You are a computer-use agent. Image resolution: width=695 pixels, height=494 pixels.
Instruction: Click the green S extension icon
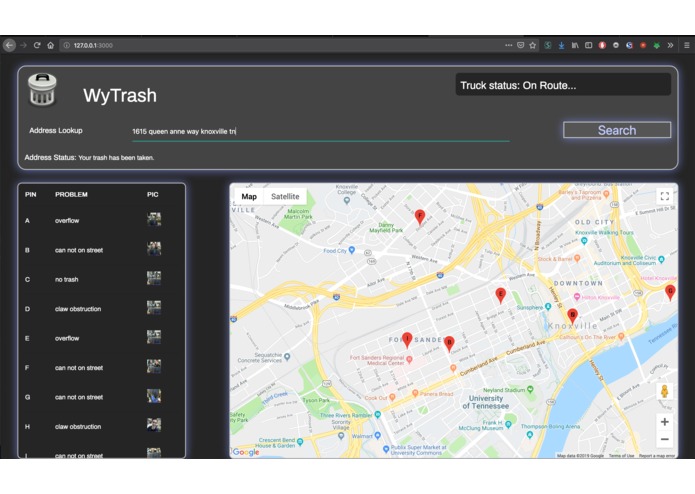[x=548, y=45]
